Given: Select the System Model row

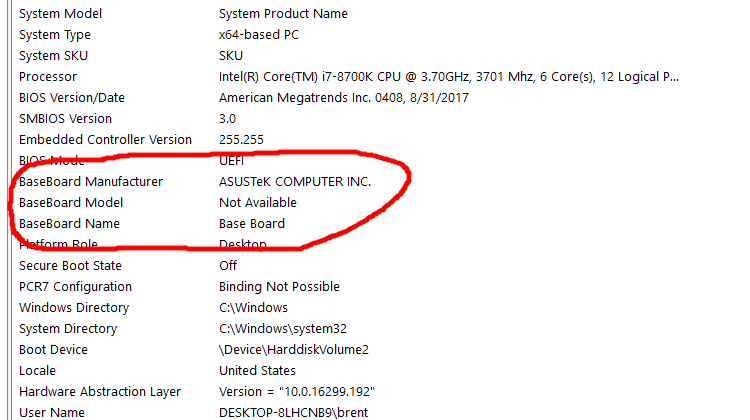Looking at the screenshot, I should tap(378, 14).
